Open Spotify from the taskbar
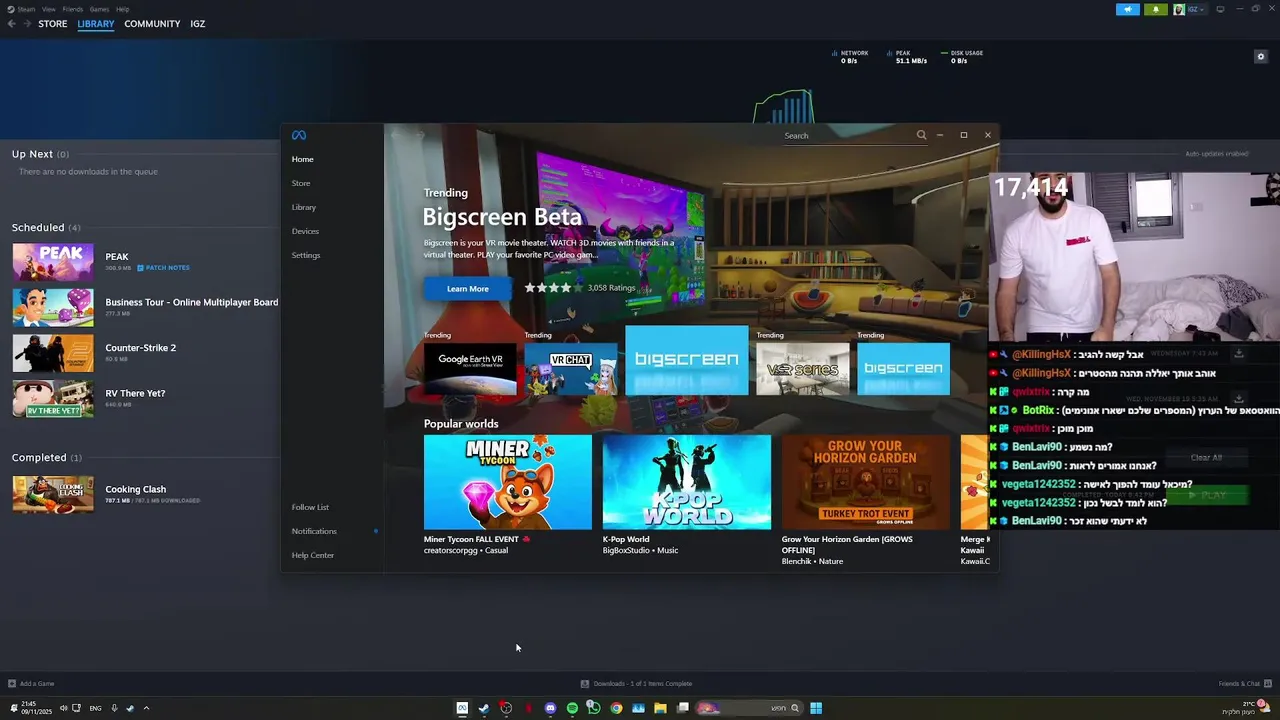The width and height of the screenshot is (1280, 720). pos(572,708)
